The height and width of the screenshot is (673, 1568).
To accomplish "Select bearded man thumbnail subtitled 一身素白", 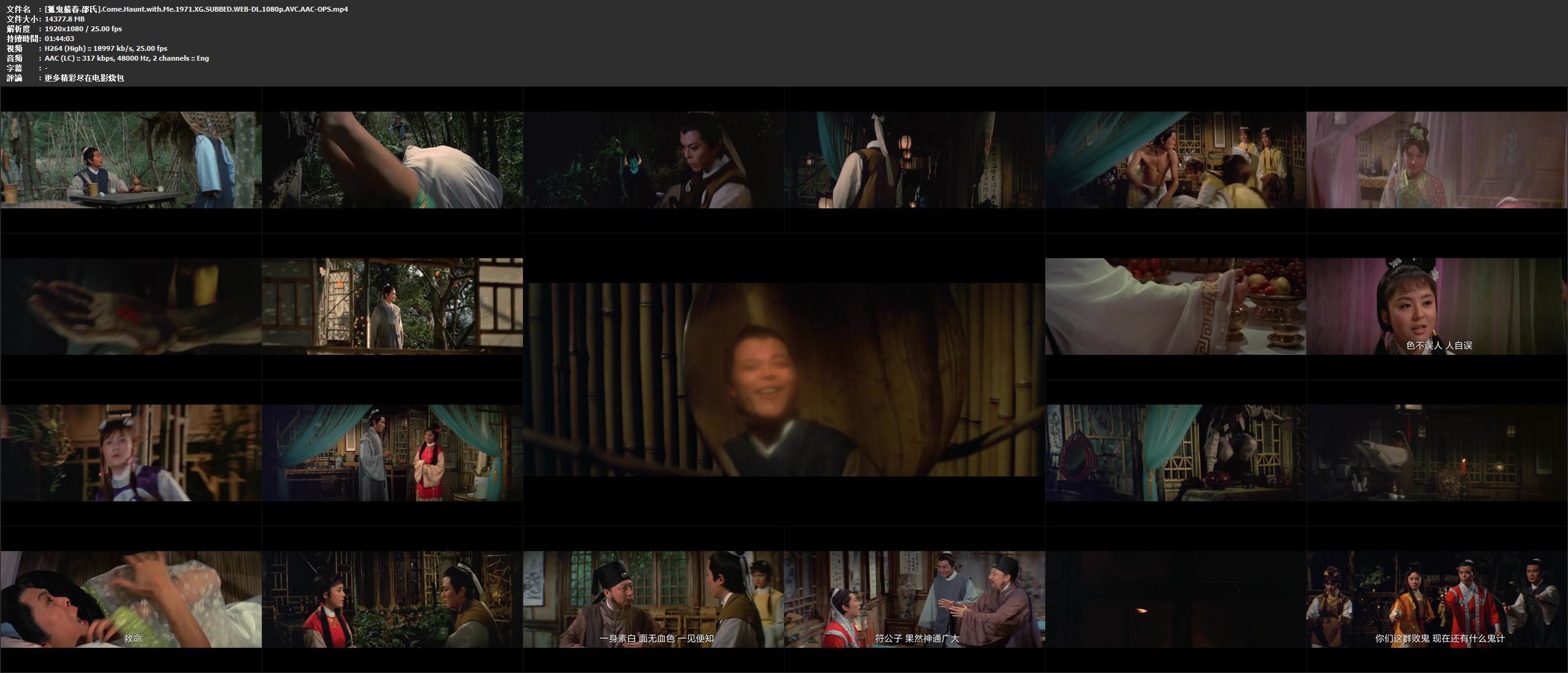I will coord(653,599).
